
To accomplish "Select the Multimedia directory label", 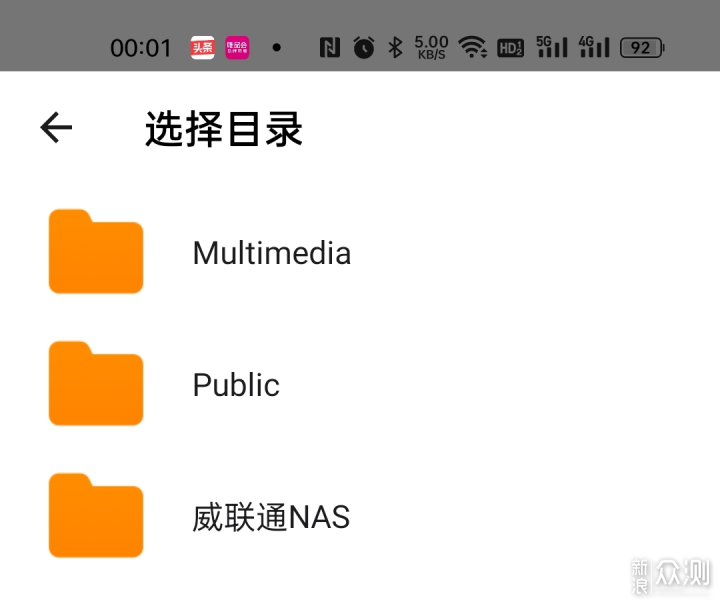I will 272,253.
